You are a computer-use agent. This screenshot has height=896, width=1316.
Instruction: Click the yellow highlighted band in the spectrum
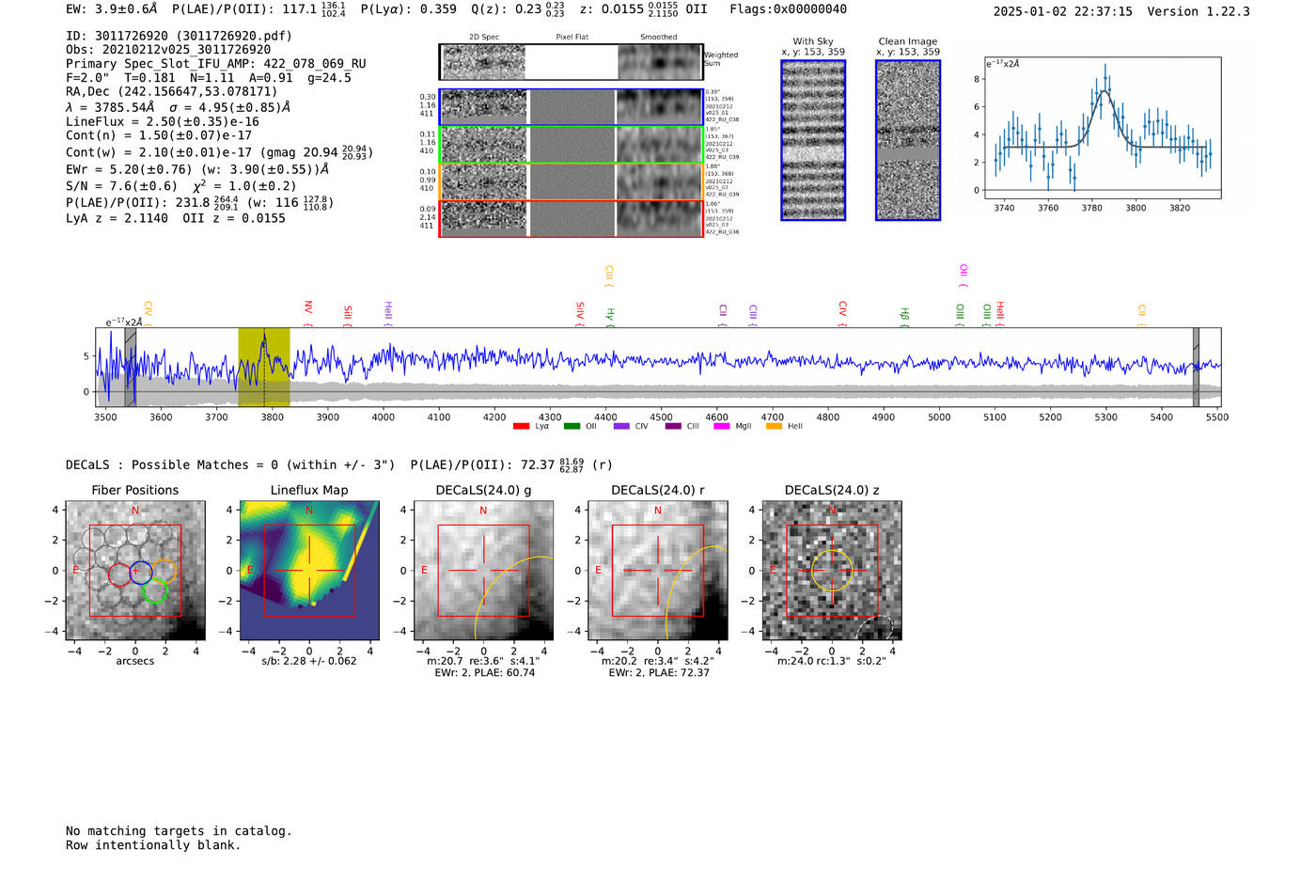(264, 368)
